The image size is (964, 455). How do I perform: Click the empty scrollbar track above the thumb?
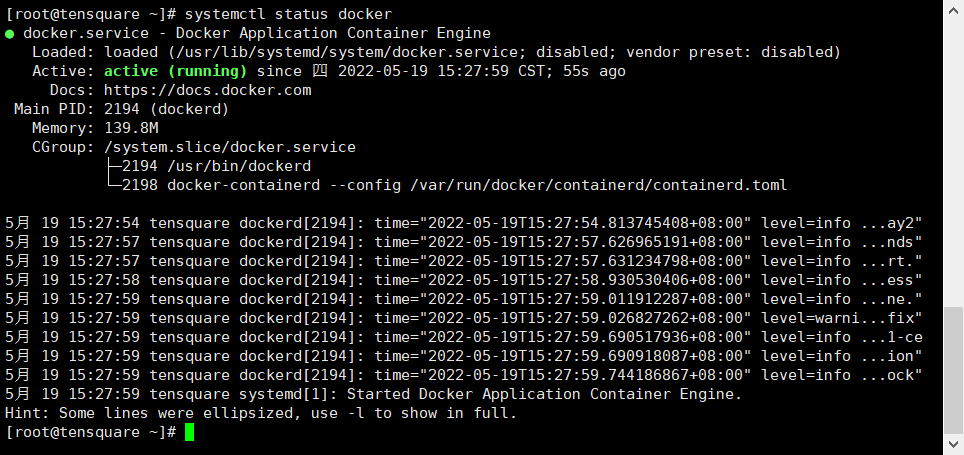[x=955, y=150]
